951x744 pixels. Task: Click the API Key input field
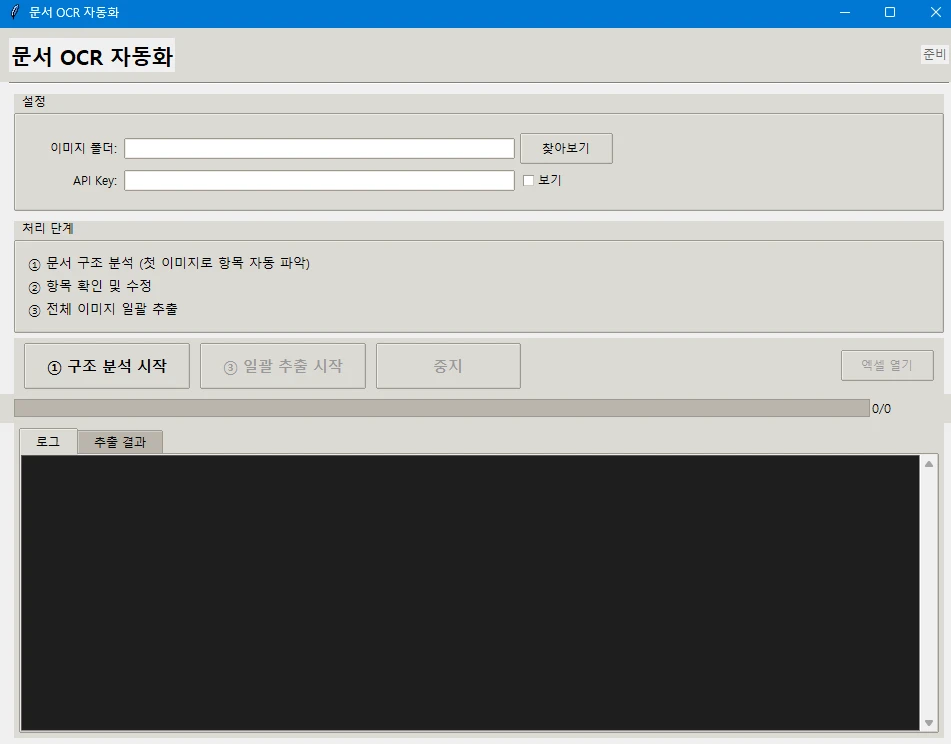pos(319,180)
